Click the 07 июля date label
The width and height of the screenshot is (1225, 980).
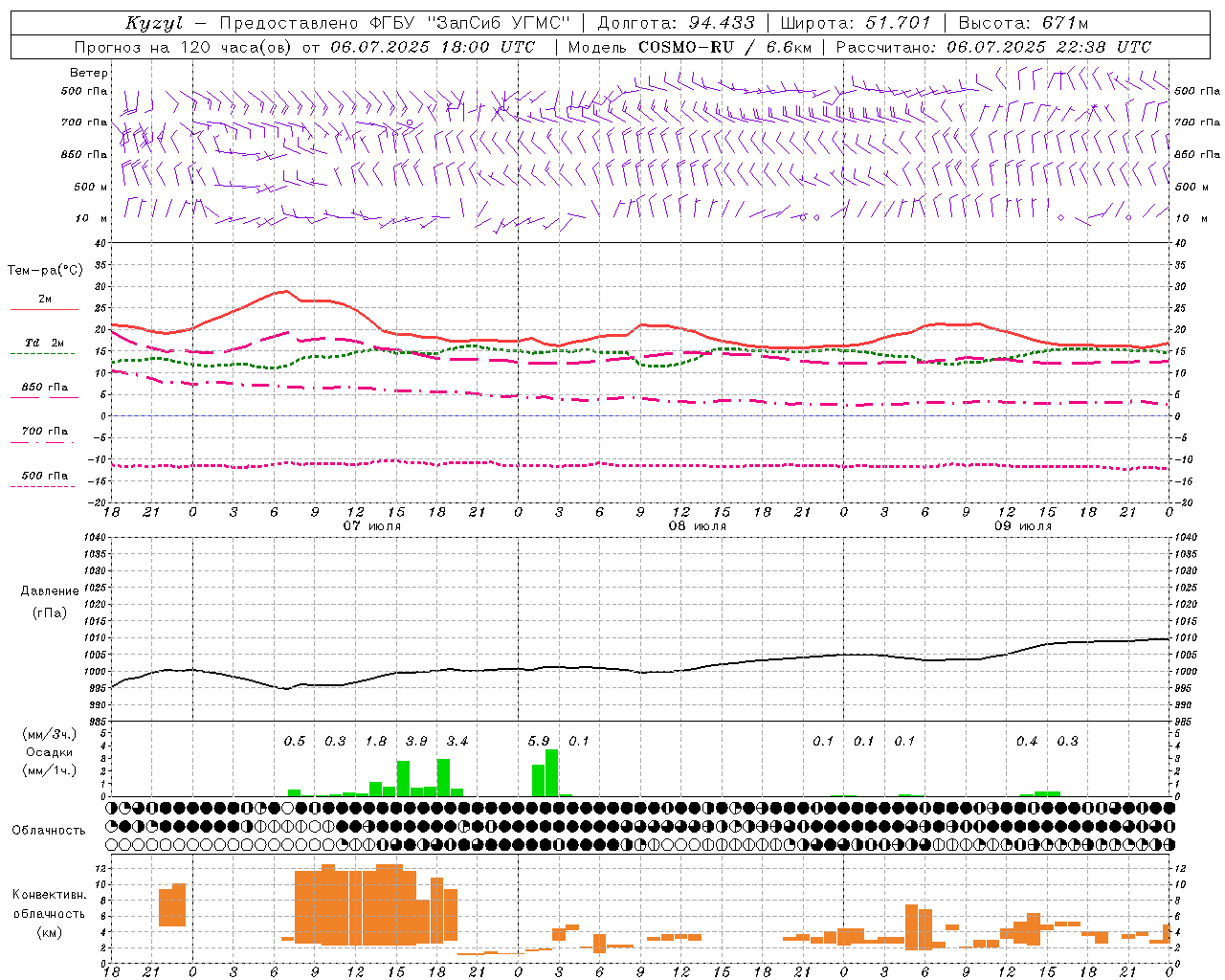372,526
